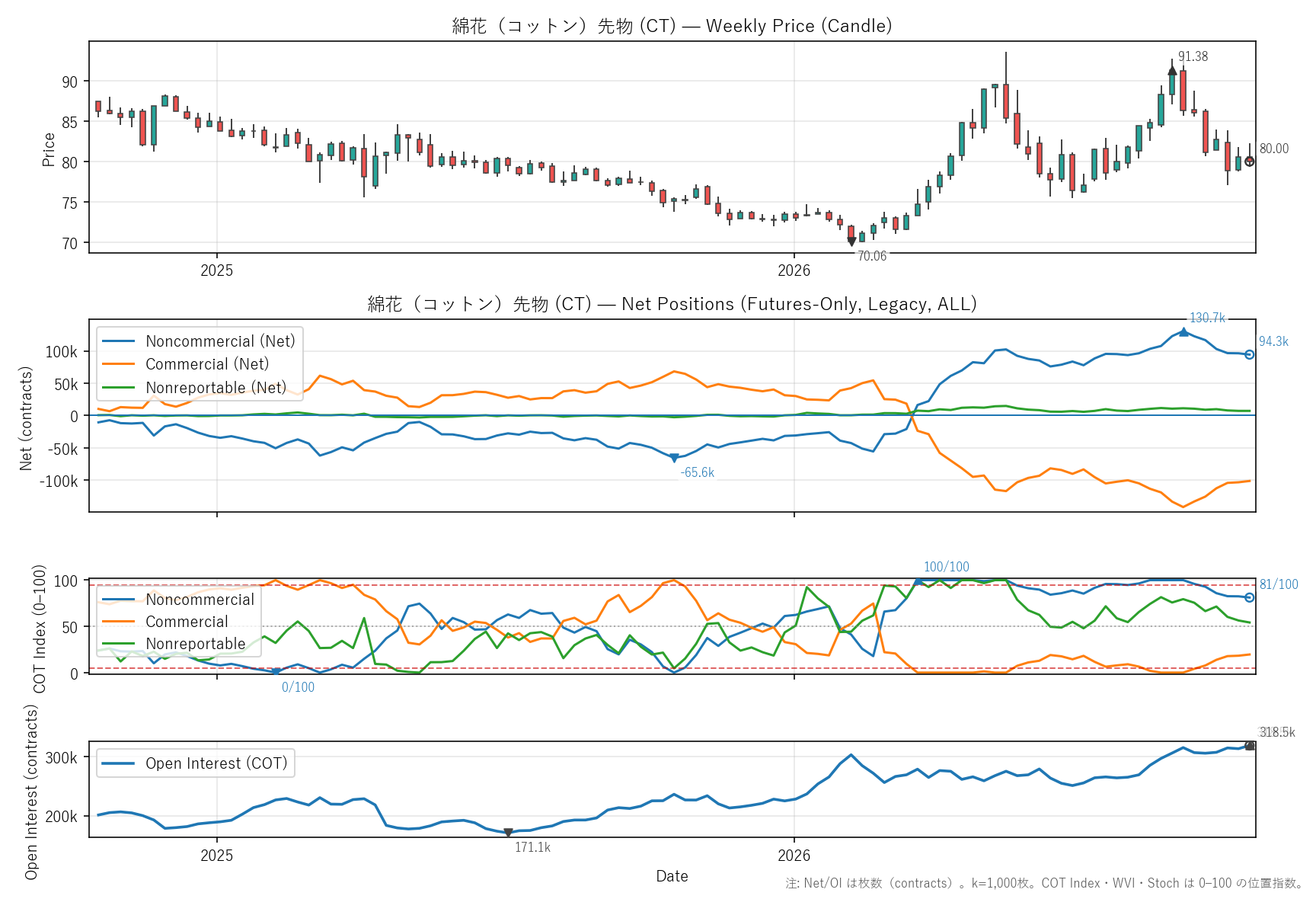The width and height of the screenshot is (1316, 899).
Task: Click the 318.5k open interest latest marker
Action: [x=1249, y=746]
